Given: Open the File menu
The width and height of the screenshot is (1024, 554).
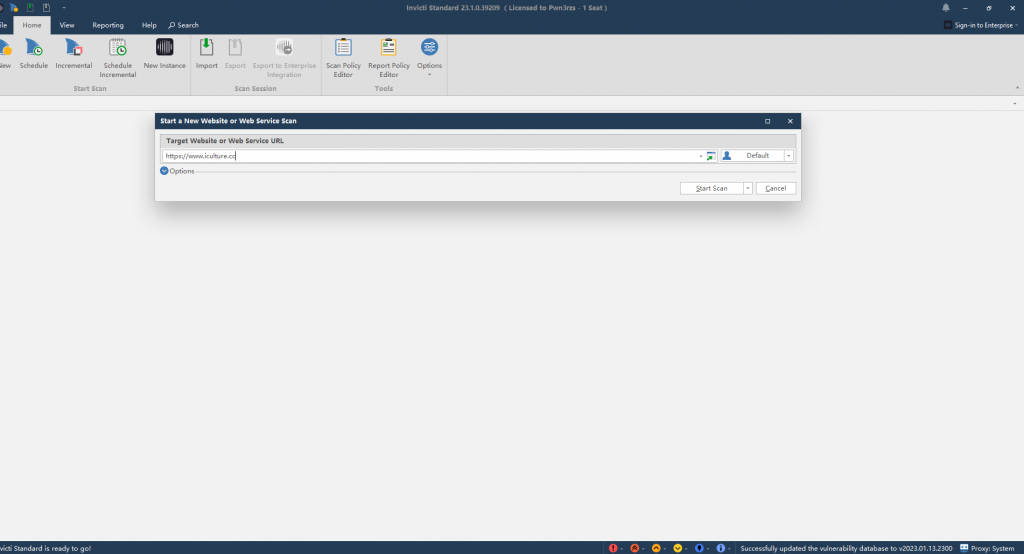Looking at the screenshot, I should pyautogui.click(x=3, y=25).
